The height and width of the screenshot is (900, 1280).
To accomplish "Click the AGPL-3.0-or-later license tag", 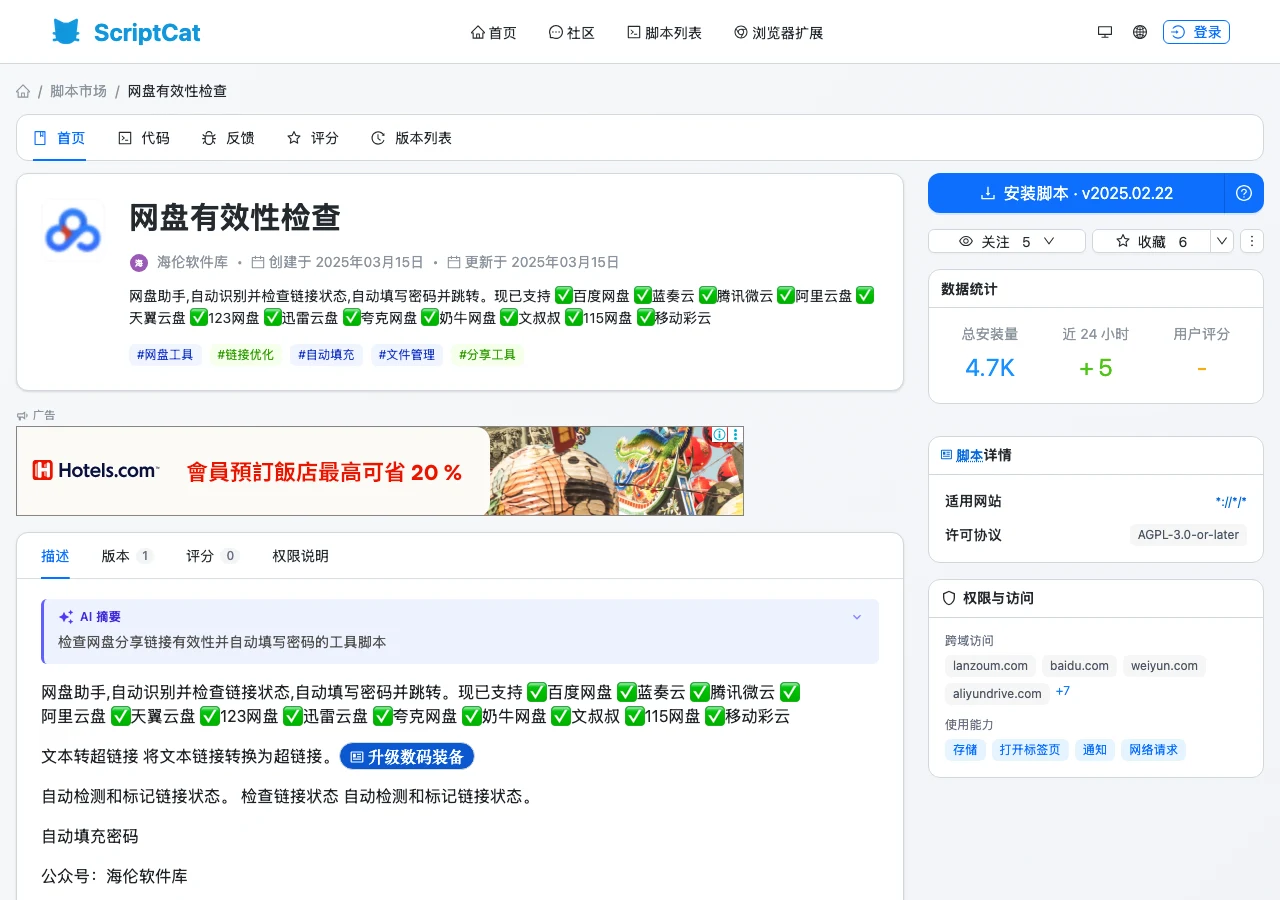I will tap(1188, 535).
